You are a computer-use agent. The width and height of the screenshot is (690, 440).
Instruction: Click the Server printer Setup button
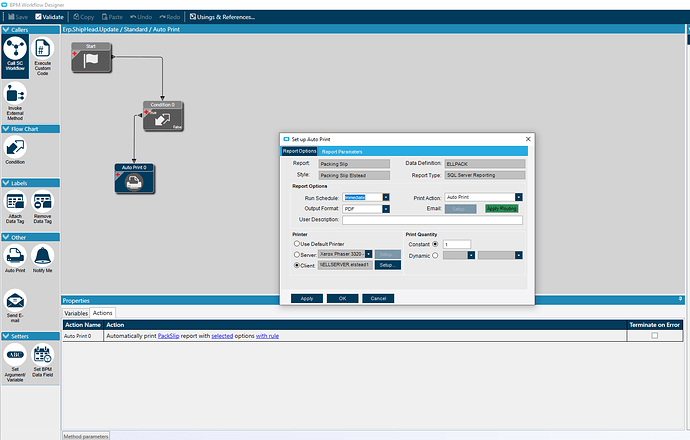tap(388, 254)
